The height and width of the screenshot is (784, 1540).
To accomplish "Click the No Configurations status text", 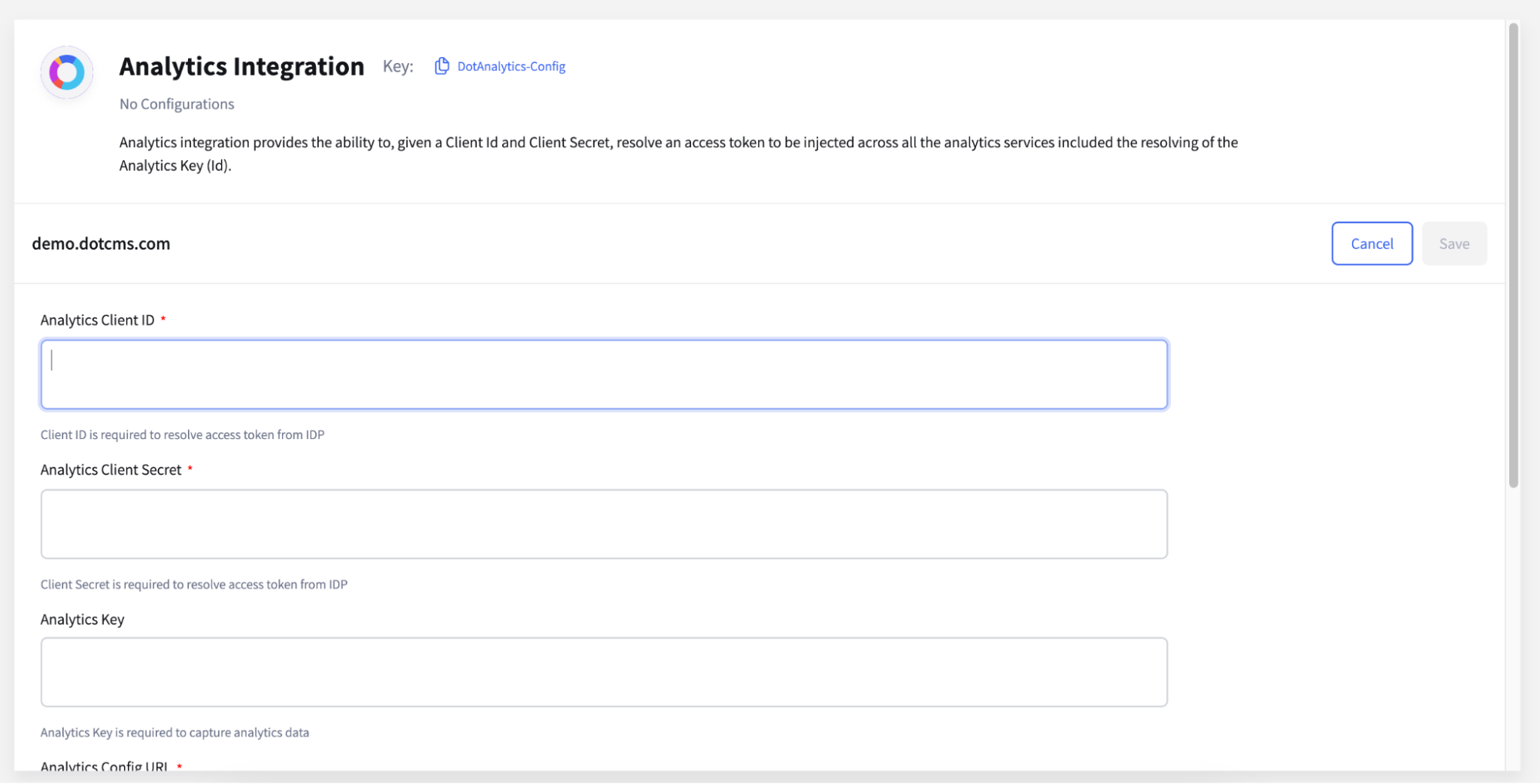I will tap(176, 104).
